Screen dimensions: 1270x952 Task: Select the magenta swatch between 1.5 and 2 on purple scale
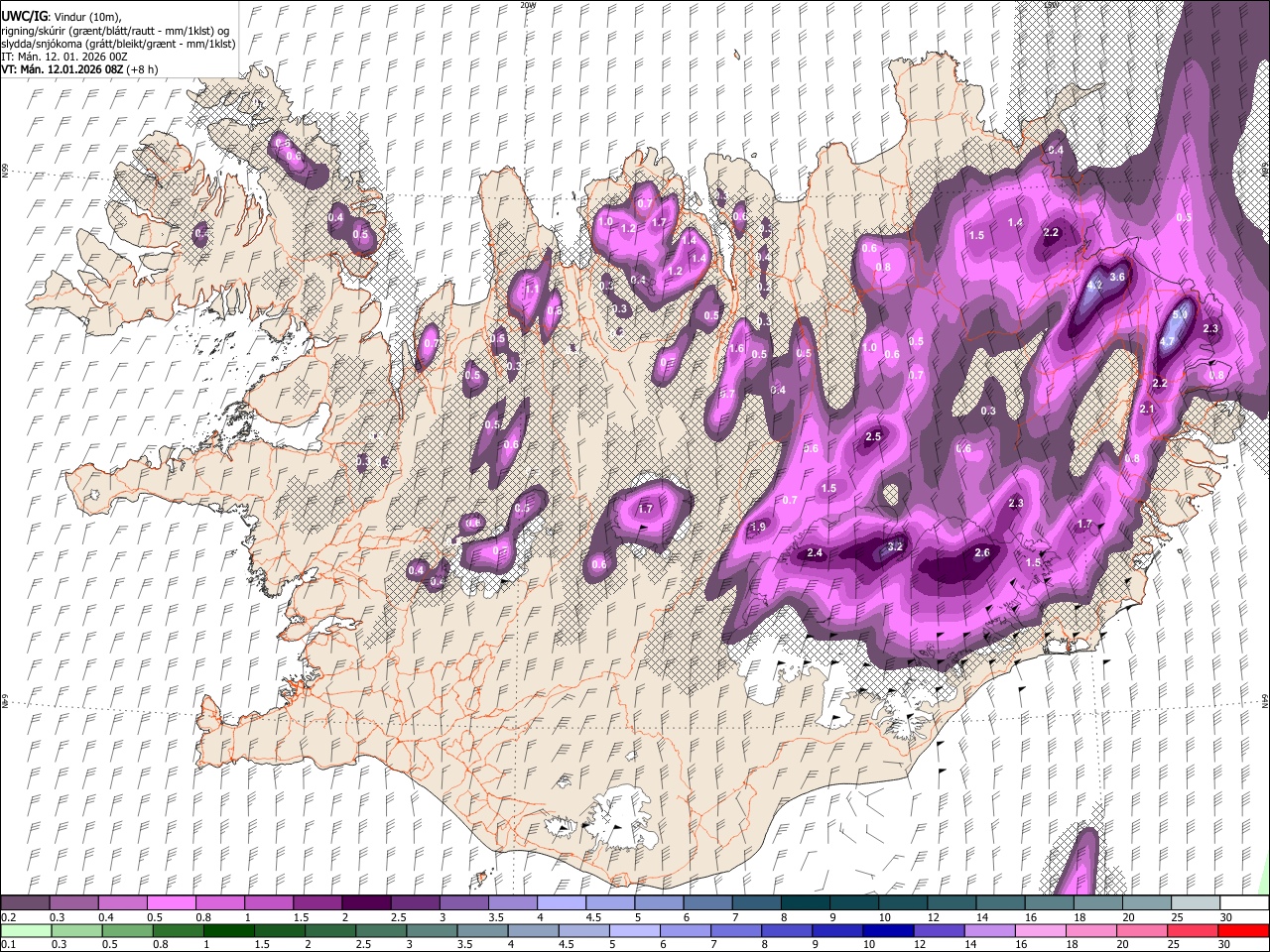click(317, 902)
